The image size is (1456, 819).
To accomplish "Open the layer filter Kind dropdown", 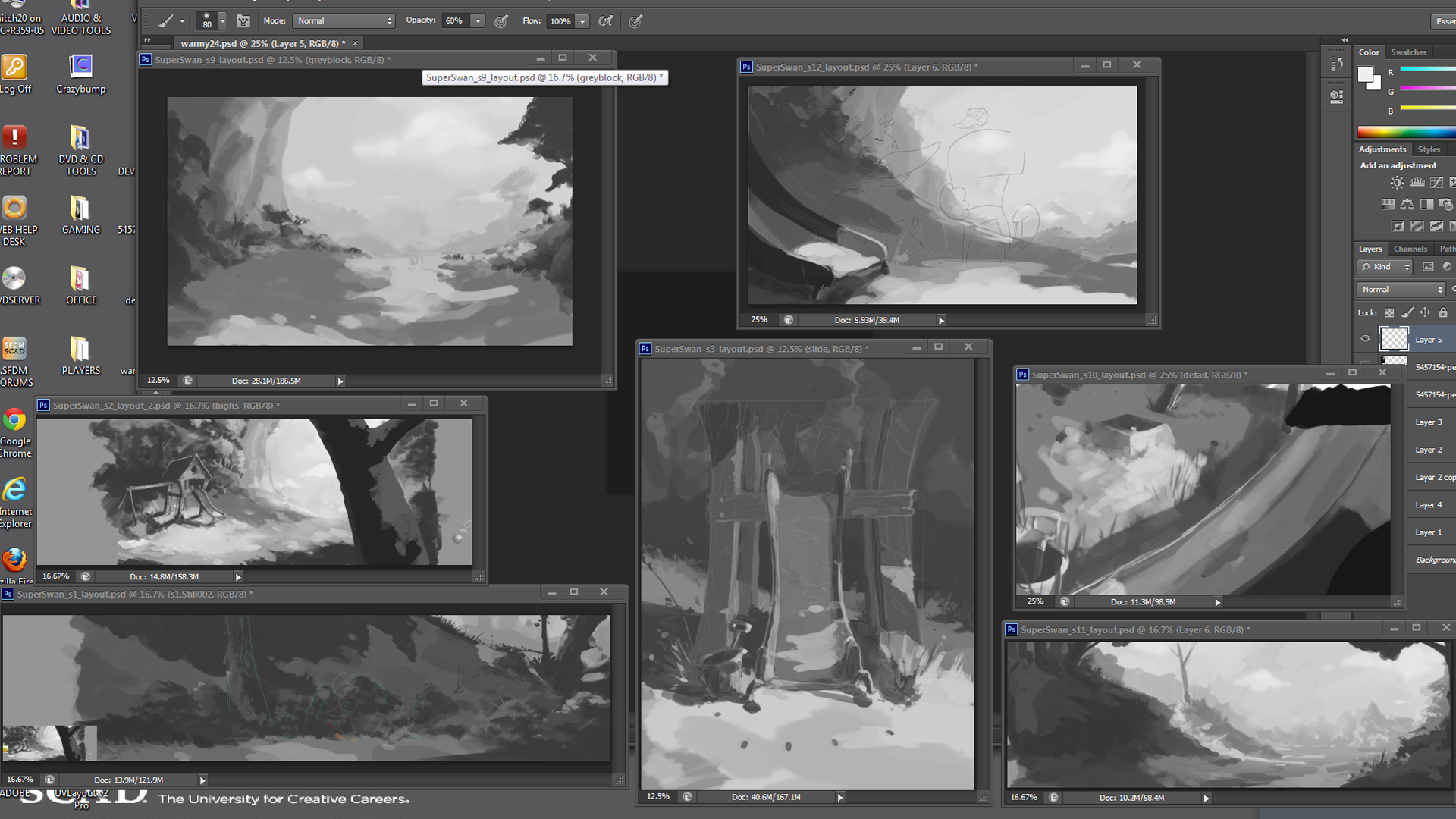I will click(1385, 267).
